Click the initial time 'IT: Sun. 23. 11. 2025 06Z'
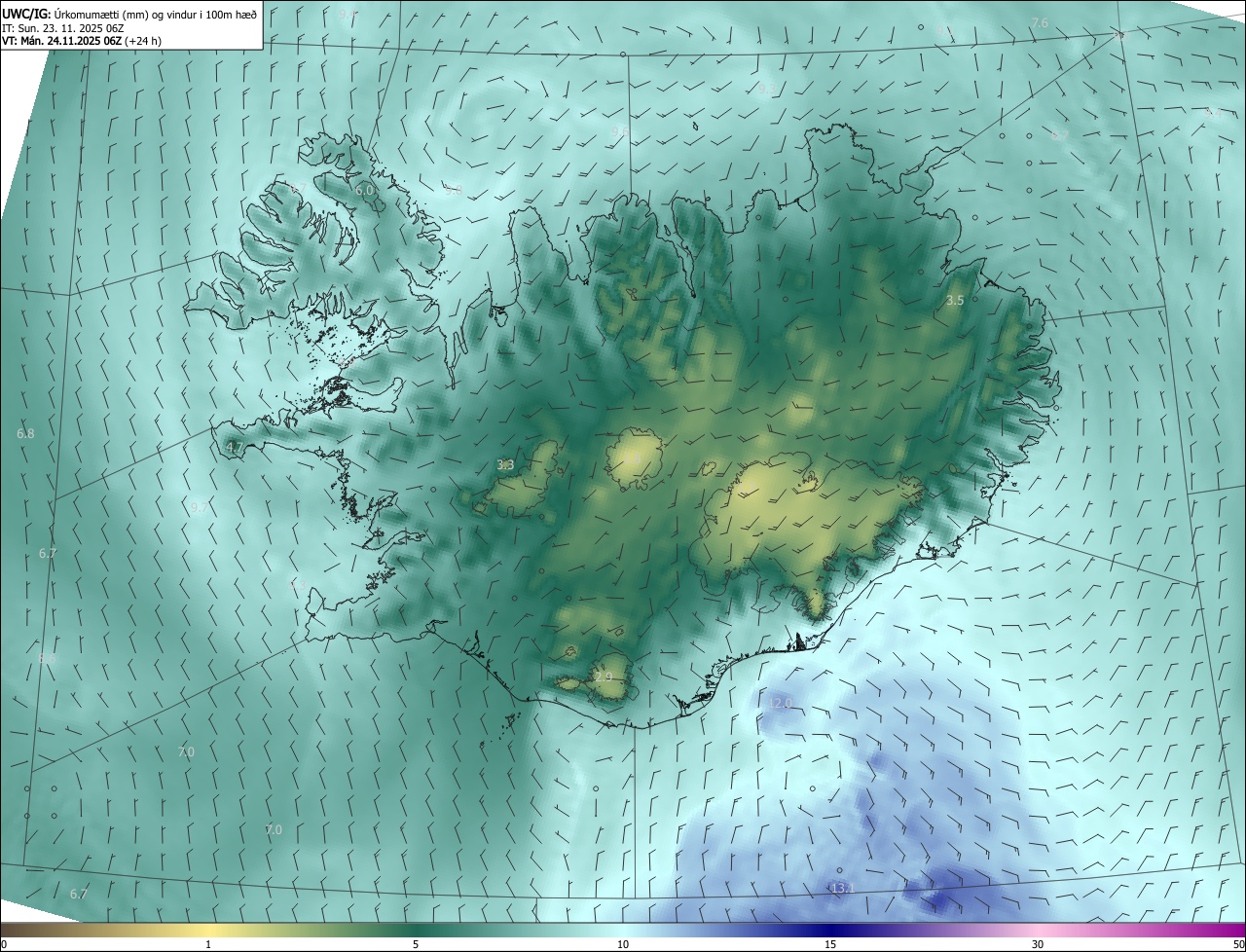The height and width of the screenshot is (952, 1246). pyautogui.click(x=61, y=27)
